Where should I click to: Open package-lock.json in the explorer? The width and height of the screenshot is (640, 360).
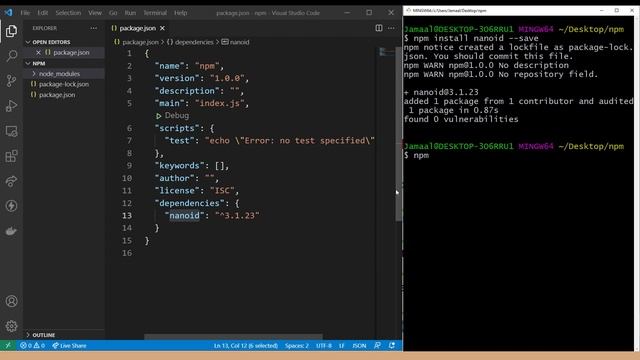tap(64, 84)
